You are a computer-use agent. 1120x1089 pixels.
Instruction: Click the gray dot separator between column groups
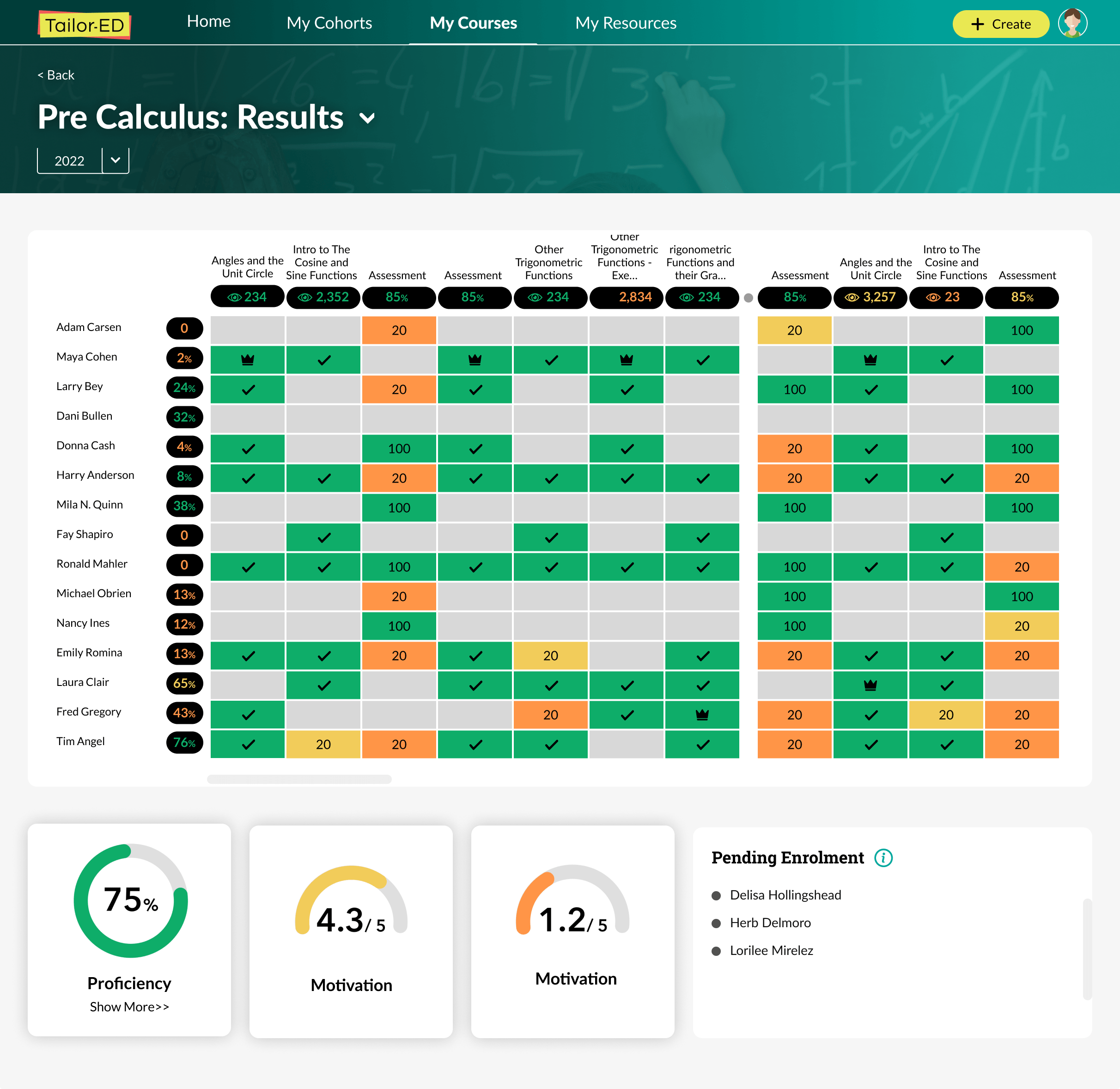pyautogui.click(x=748, y=298)
